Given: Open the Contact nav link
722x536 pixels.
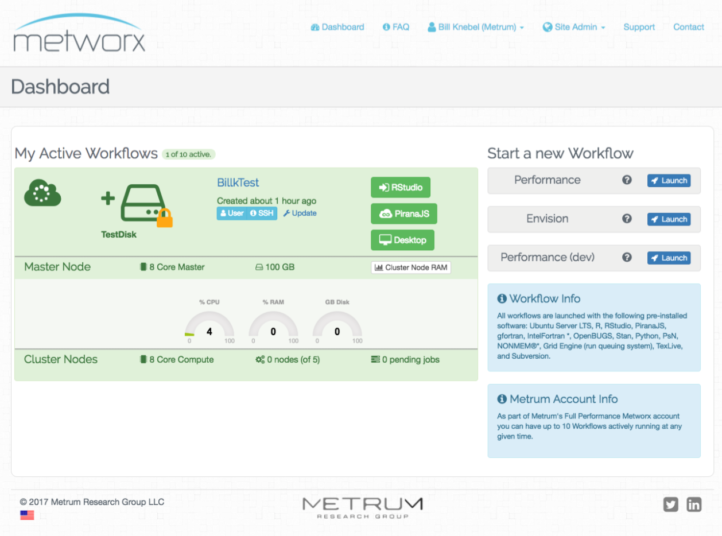Looking at the screenshot, I should (x=688, y=27).
